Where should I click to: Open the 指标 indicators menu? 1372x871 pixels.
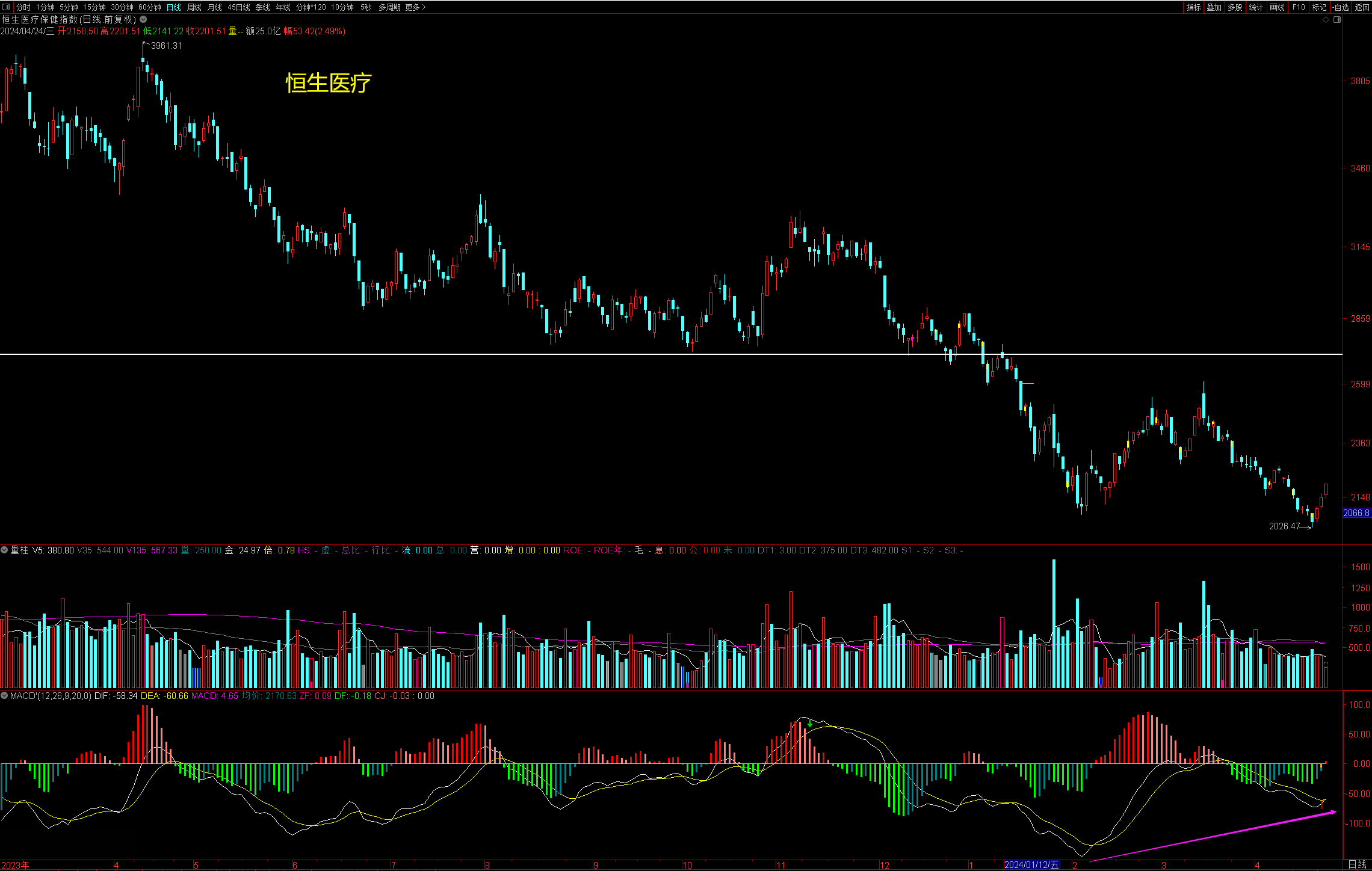[x=1193, y=7]
